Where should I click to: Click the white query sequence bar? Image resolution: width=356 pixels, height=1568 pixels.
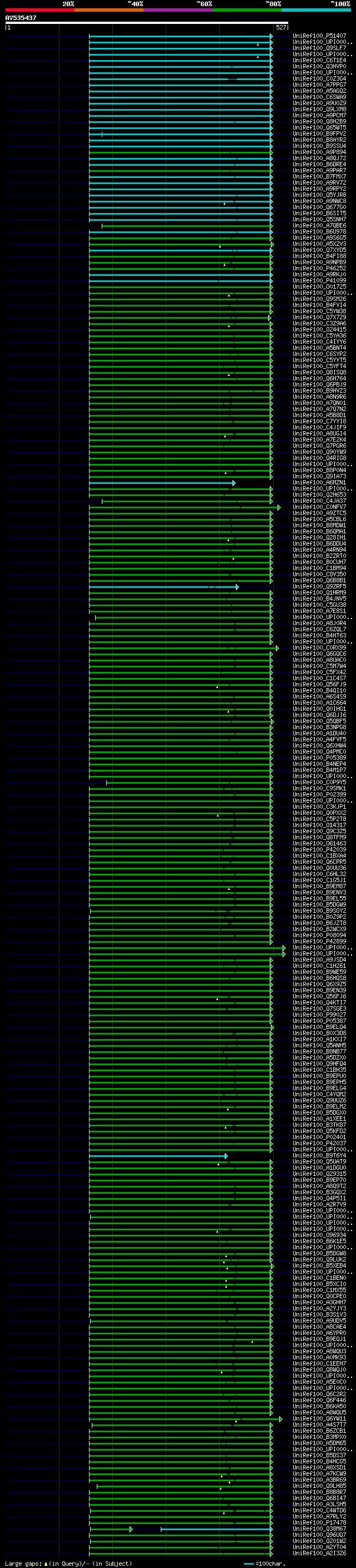[147, 22]
